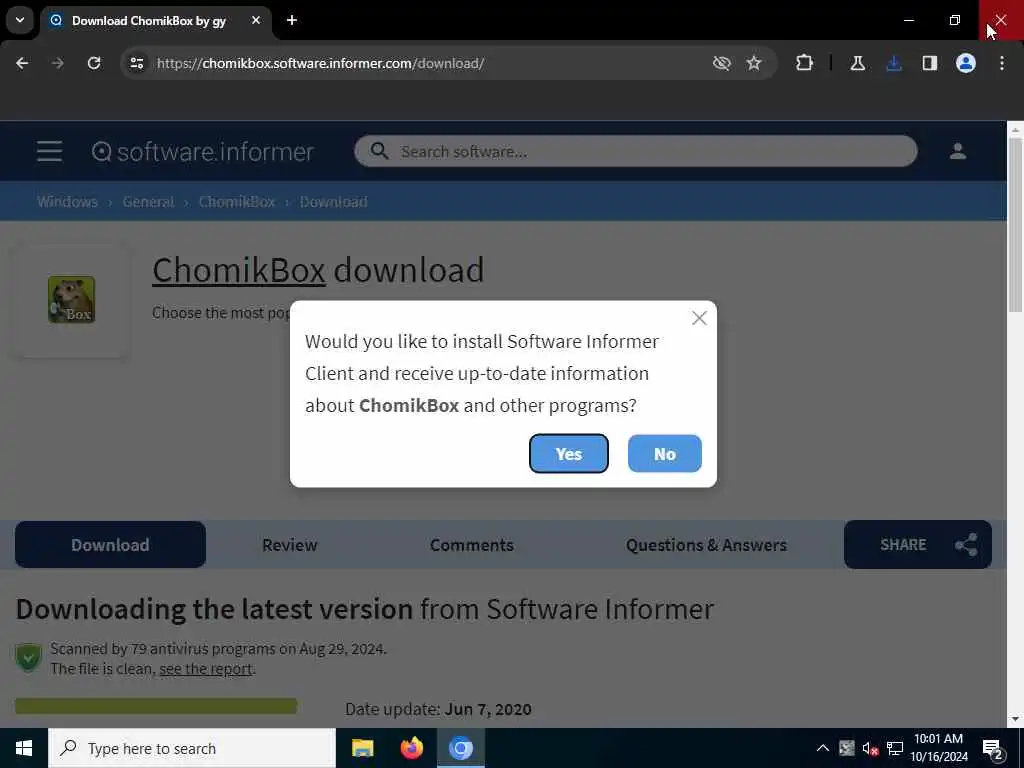Toggle the side panel
Image resolution: width=1024 pixels, height=768 pixels.
coord(929,63)
